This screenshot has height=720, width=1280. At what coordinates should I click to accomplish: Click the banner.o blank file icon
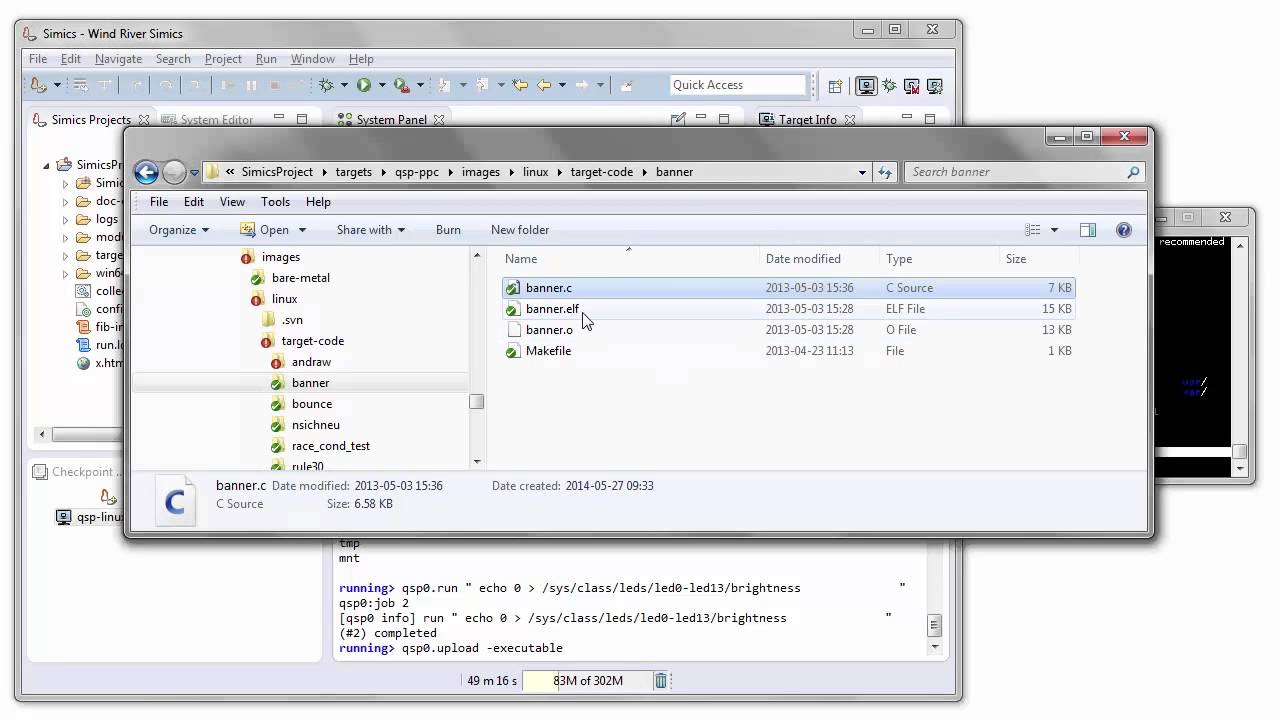(x=513, y=330)
